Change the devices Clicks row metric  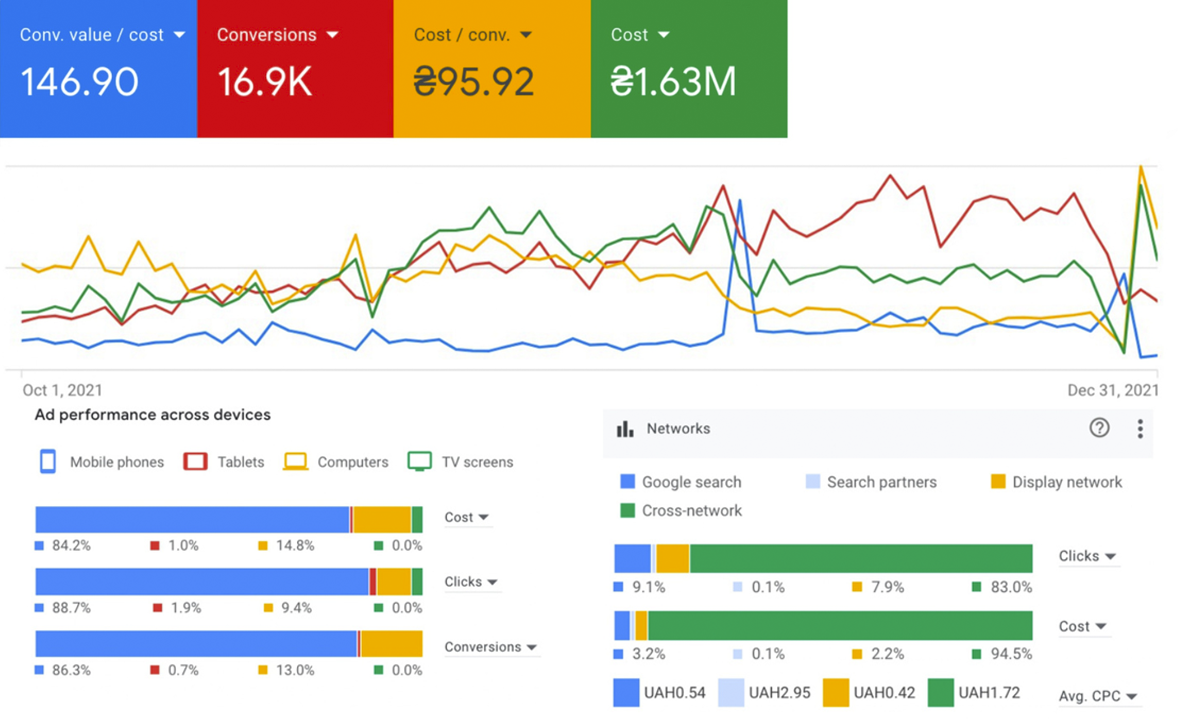click(470, 582)
